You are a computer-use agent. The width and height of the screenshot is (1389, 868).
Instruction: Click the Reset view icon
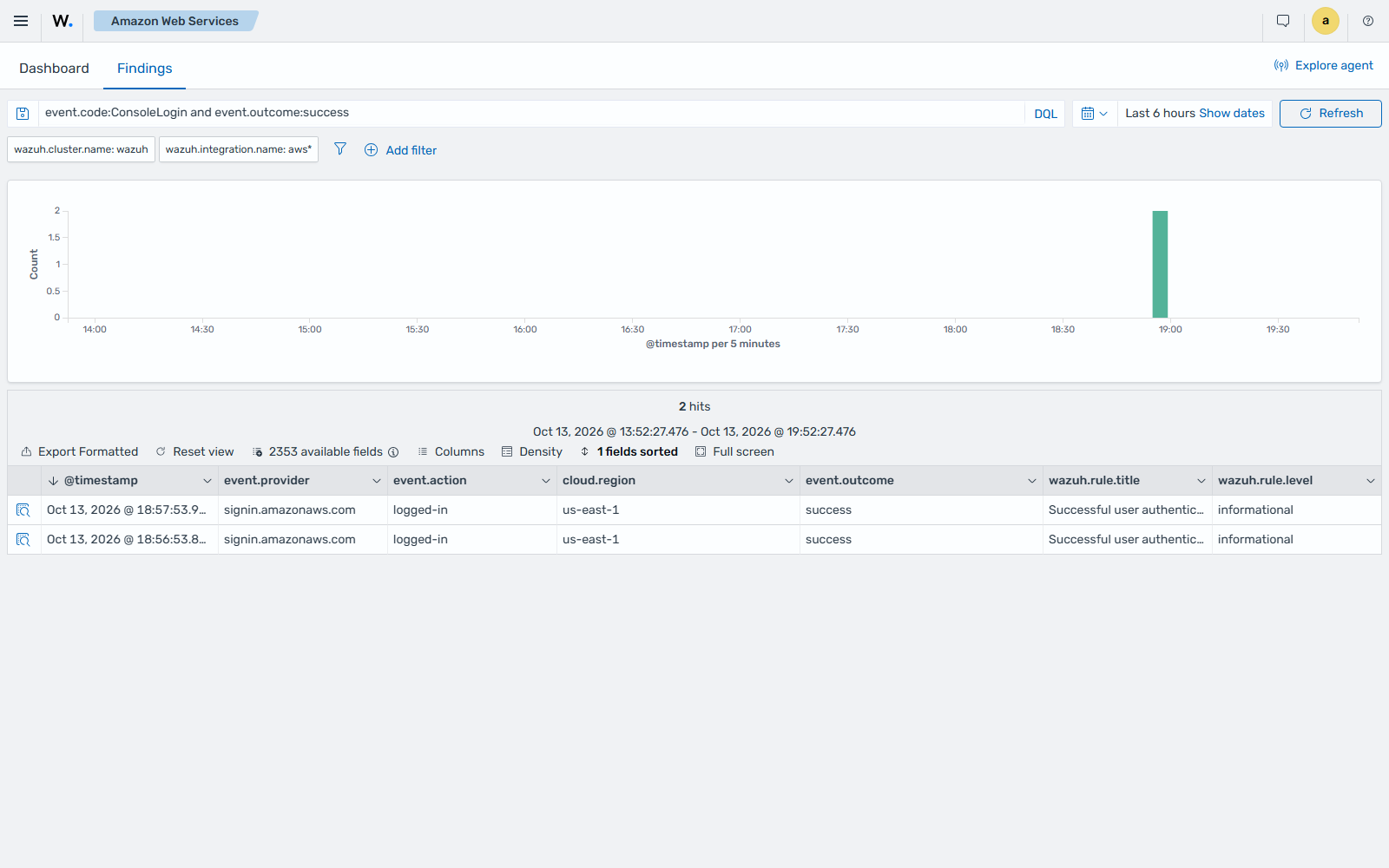click(x=161, y=451)
